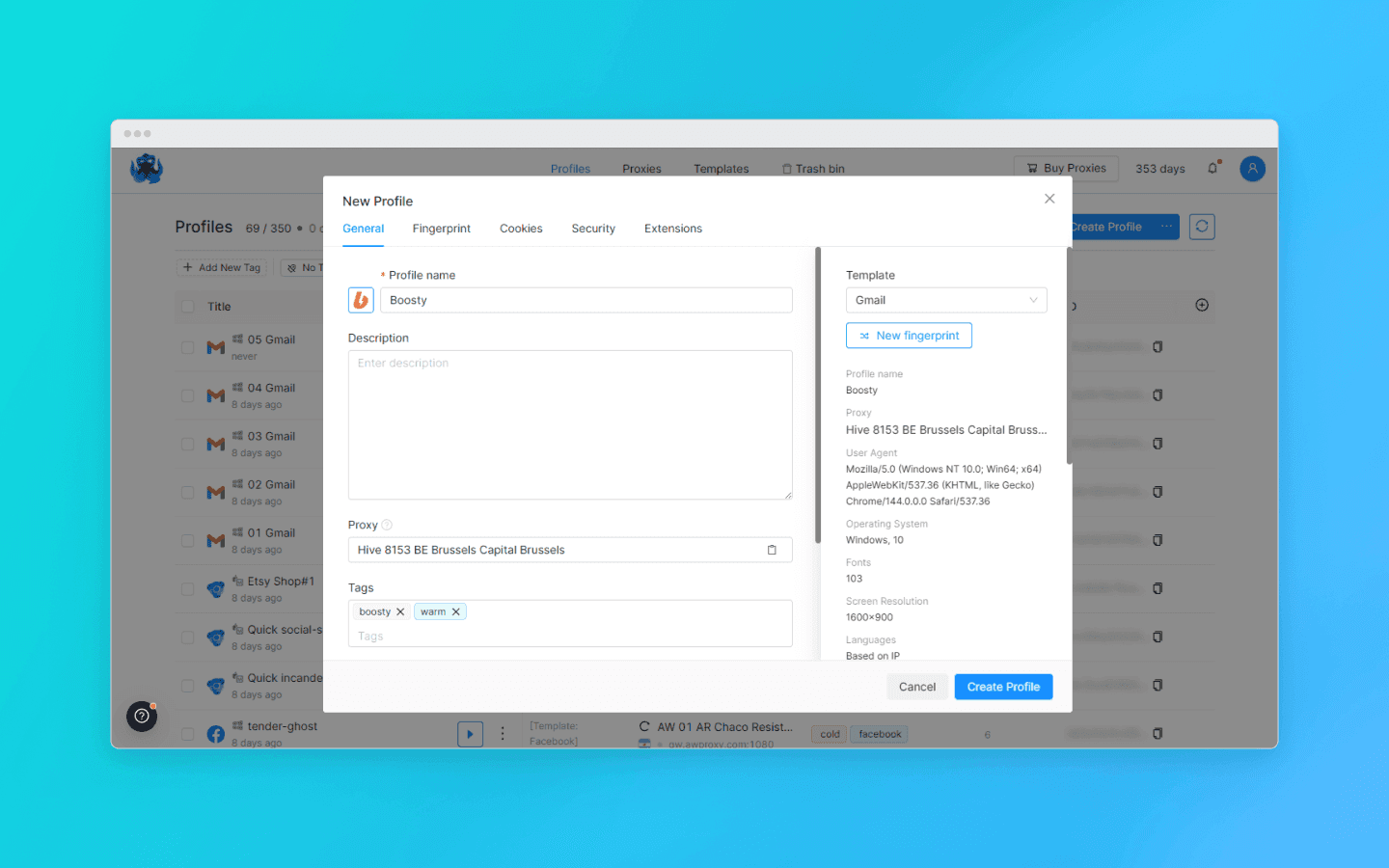Image resolution: width=1389 pixels, height=868 pixels.
Task: Open tender-ghost row three-dot menu
Action: (x=503, y=734)
